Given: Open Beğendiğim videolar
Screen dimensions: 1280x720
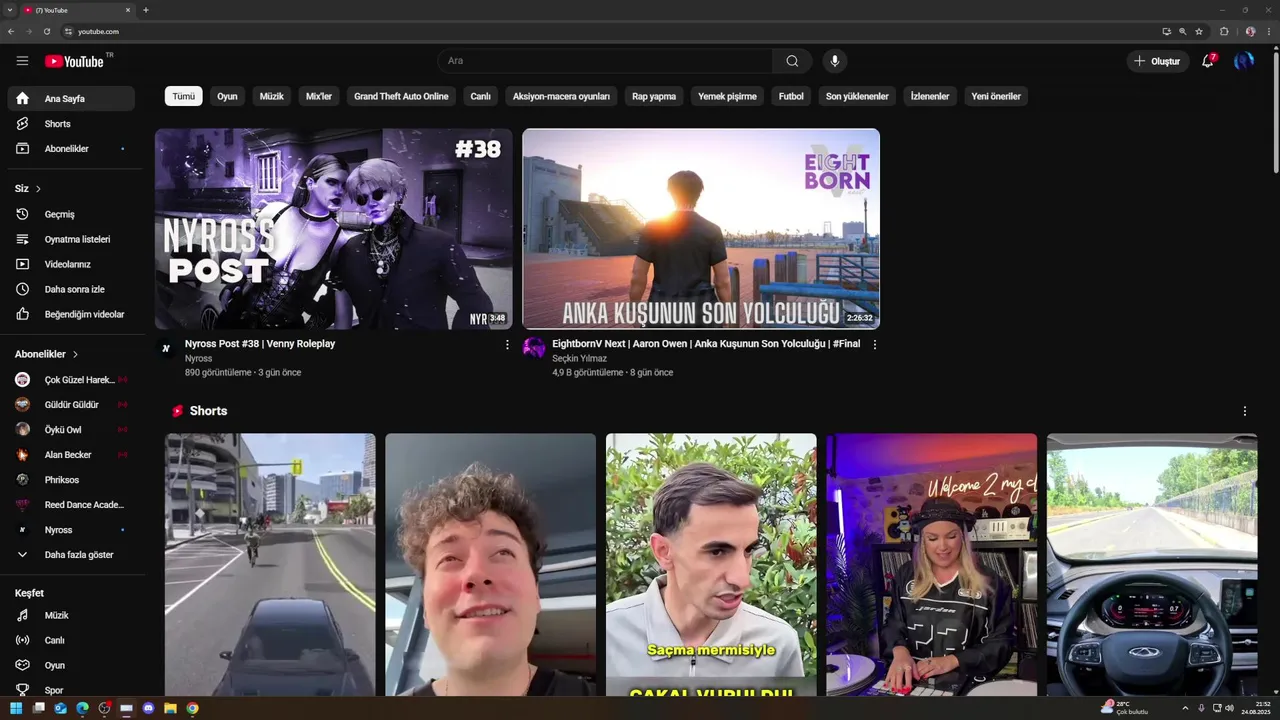Looking at the screenshot, I should click(71, 314).
